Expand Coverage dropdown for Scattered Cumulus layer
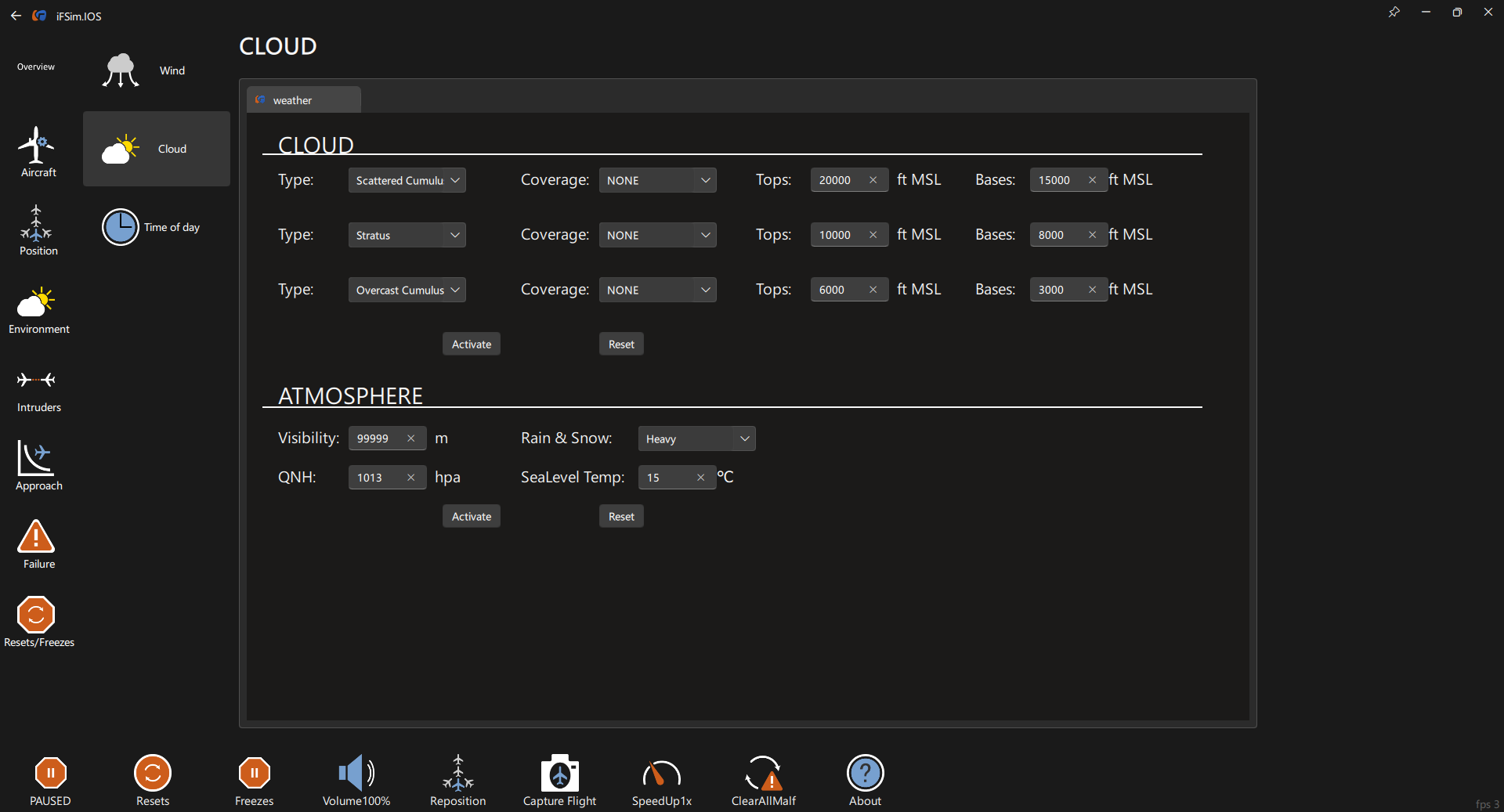1504x812 pixels. tap(657, 180)
